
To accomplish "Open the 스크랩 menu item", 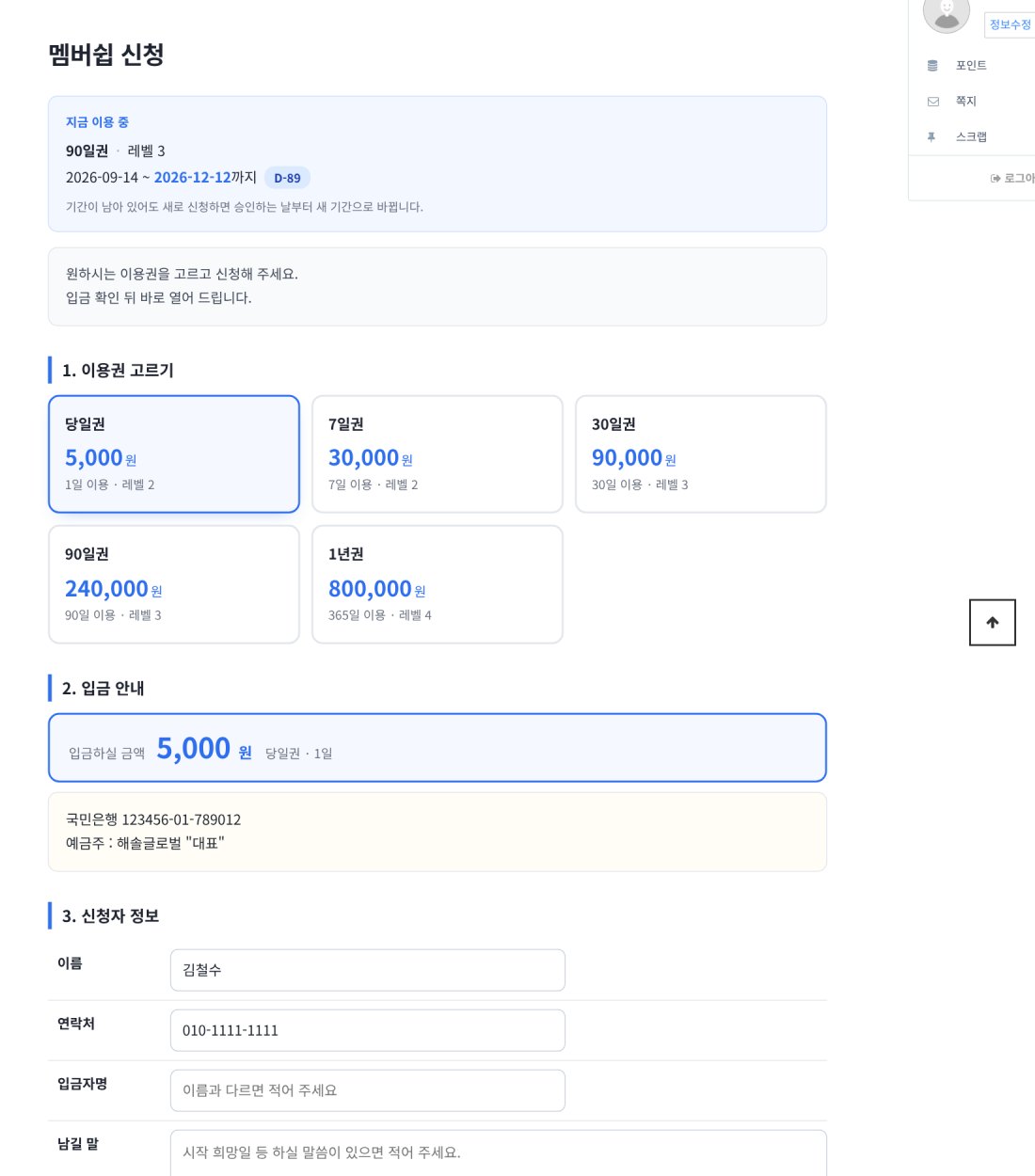I will [971, 137].
